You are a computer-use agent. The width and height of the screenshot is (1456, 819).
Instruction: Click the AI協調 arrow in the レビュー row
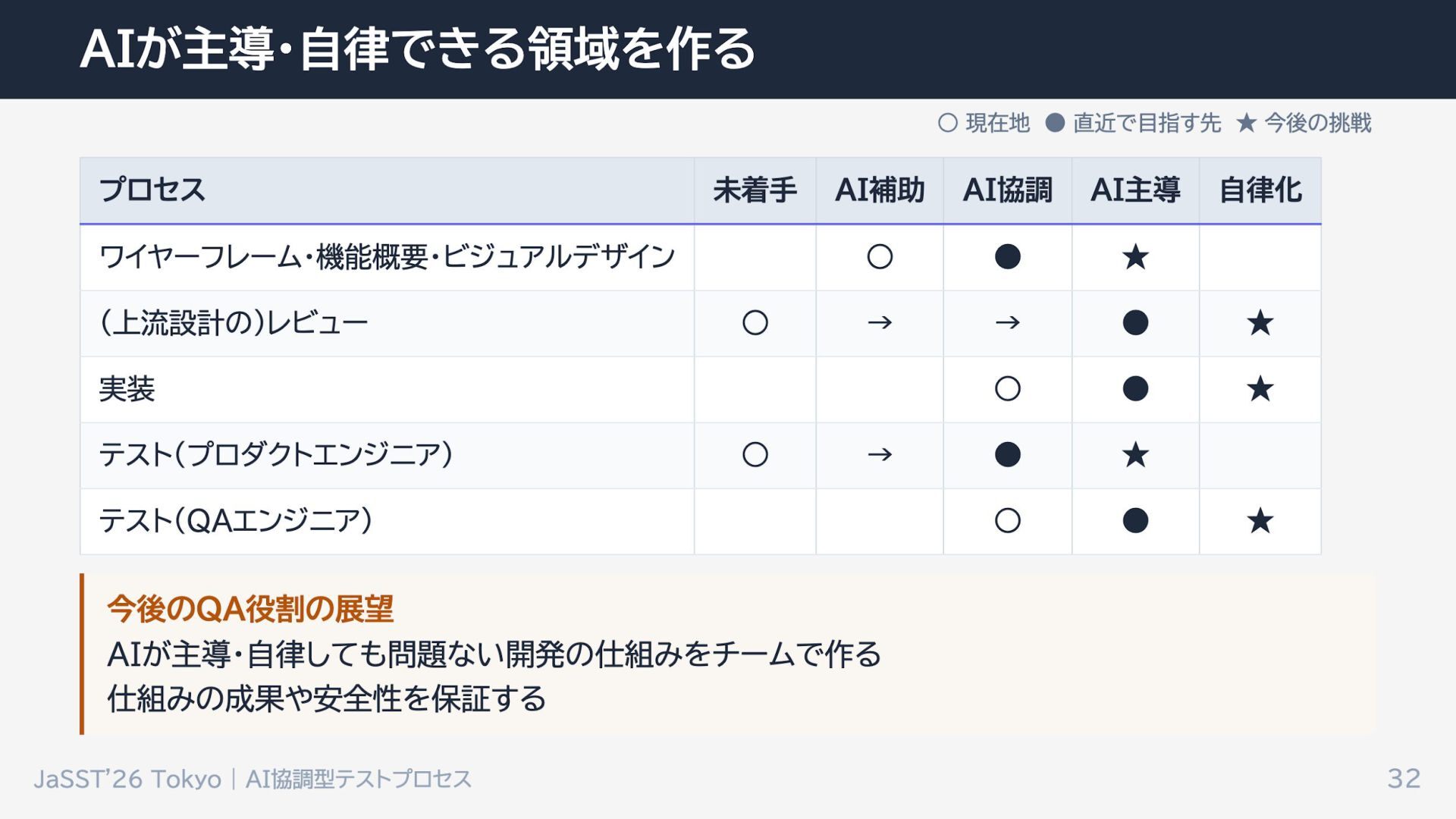1007,323
